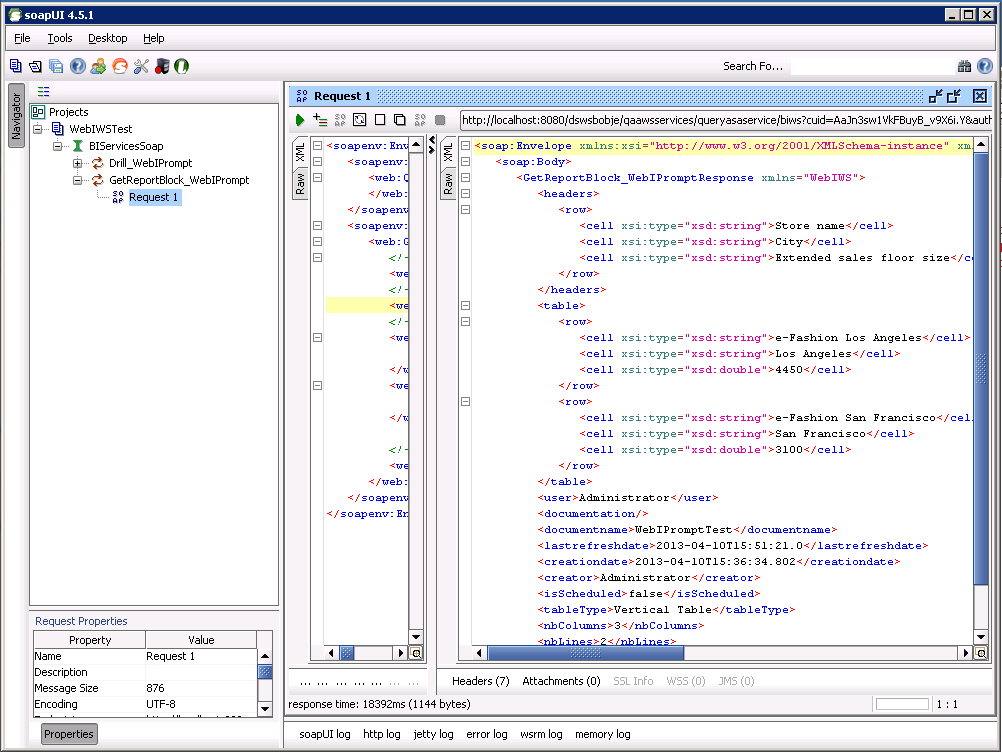Click response editor vertical scrollbar thumb
Image resolution: width=1002 pixels, height=752 pixels.
(x=980, y=369)
